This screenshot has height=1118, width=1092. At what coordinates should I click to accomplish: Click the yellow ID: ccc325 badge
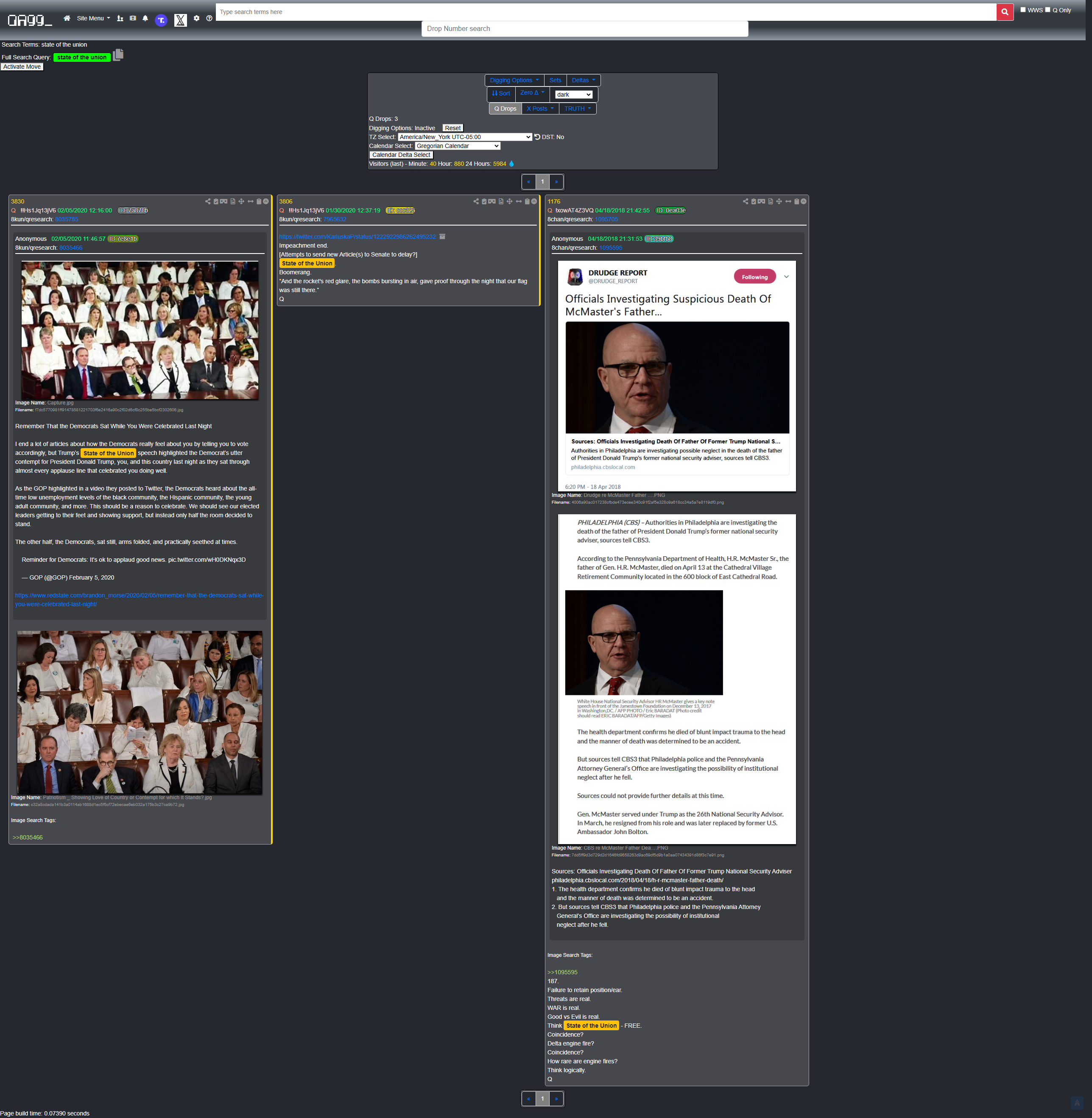pyautogui.click(x=400, y=210)
